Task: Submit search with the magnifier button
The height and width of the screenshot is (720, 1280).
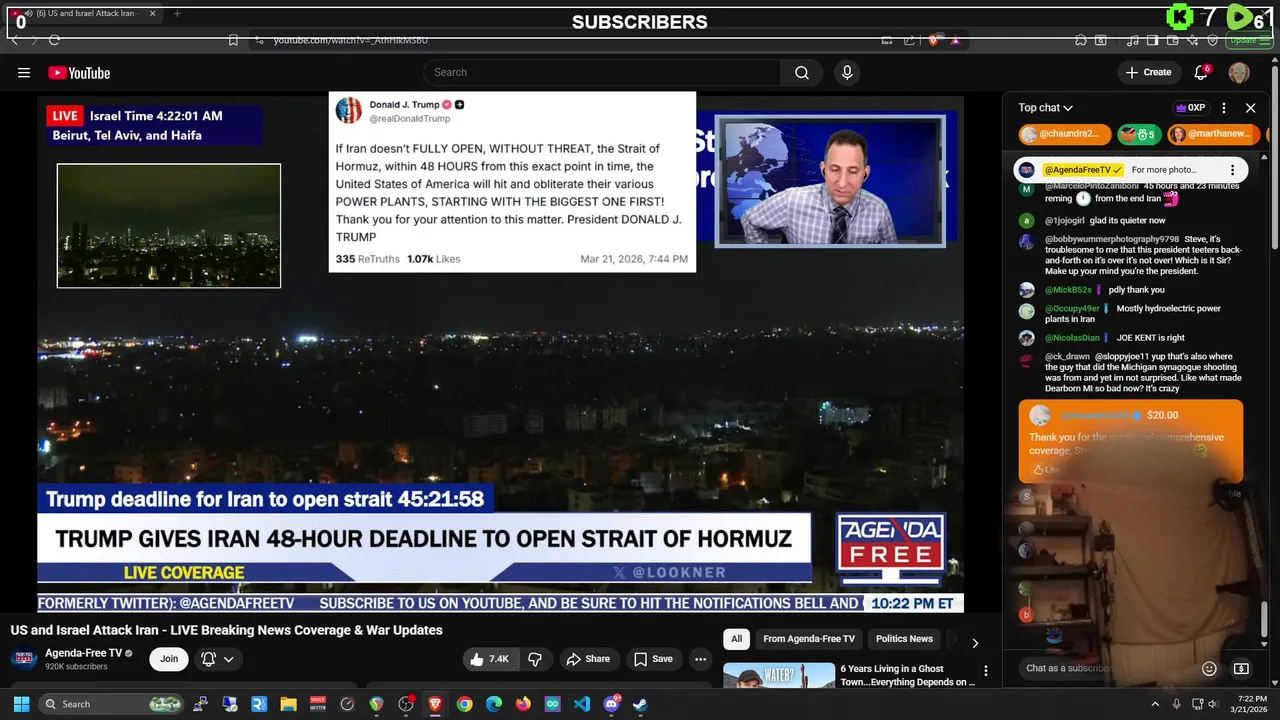Action: coord(802,72)
